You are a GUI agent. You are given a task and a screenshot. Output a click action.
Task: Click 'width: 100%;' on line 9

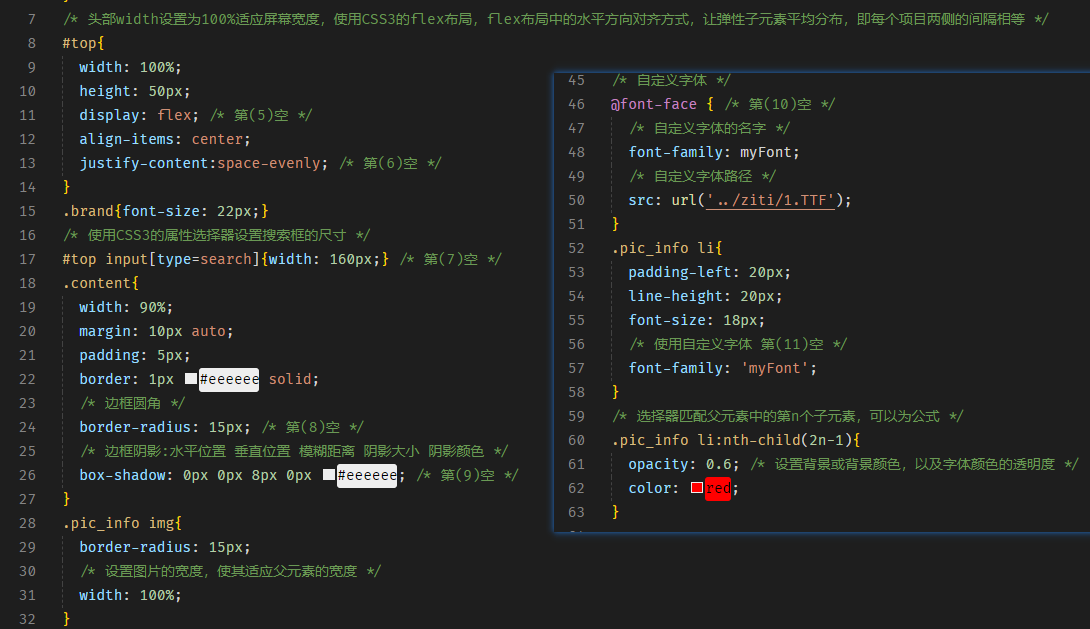click(x=130, y=67)
